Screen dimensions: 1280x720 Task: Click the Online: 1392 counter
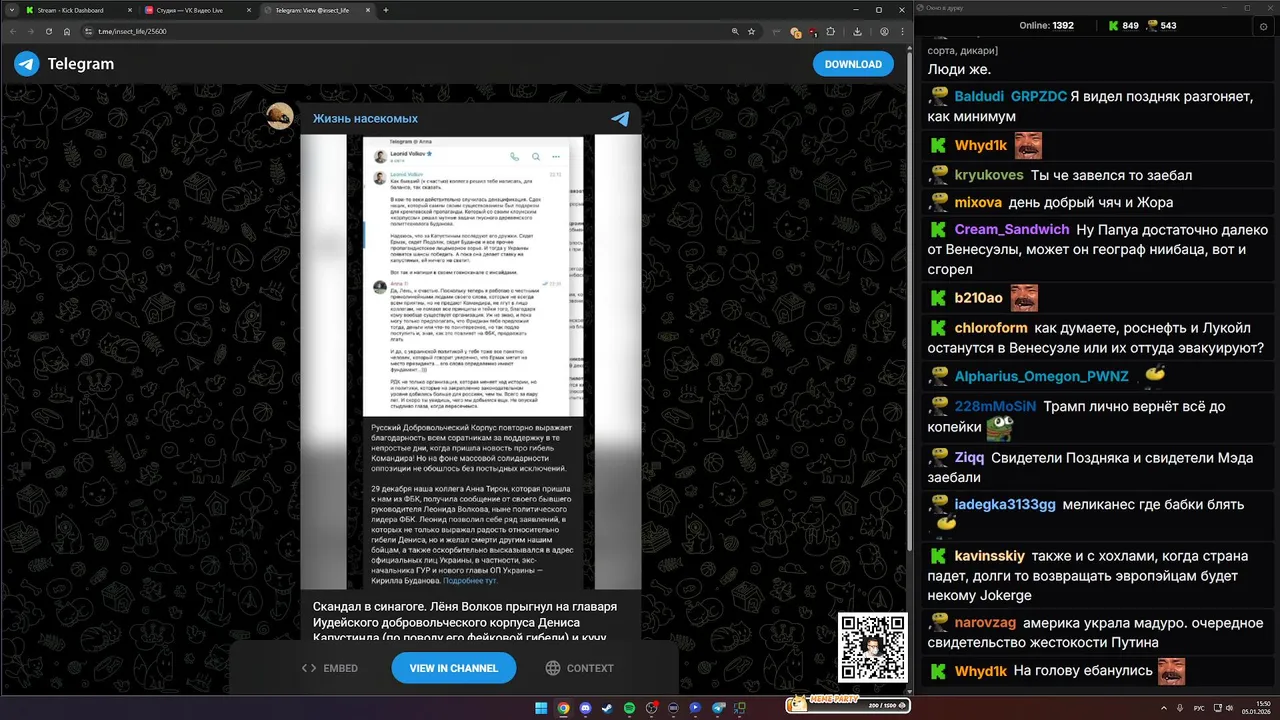click(x=1046, y=25)
